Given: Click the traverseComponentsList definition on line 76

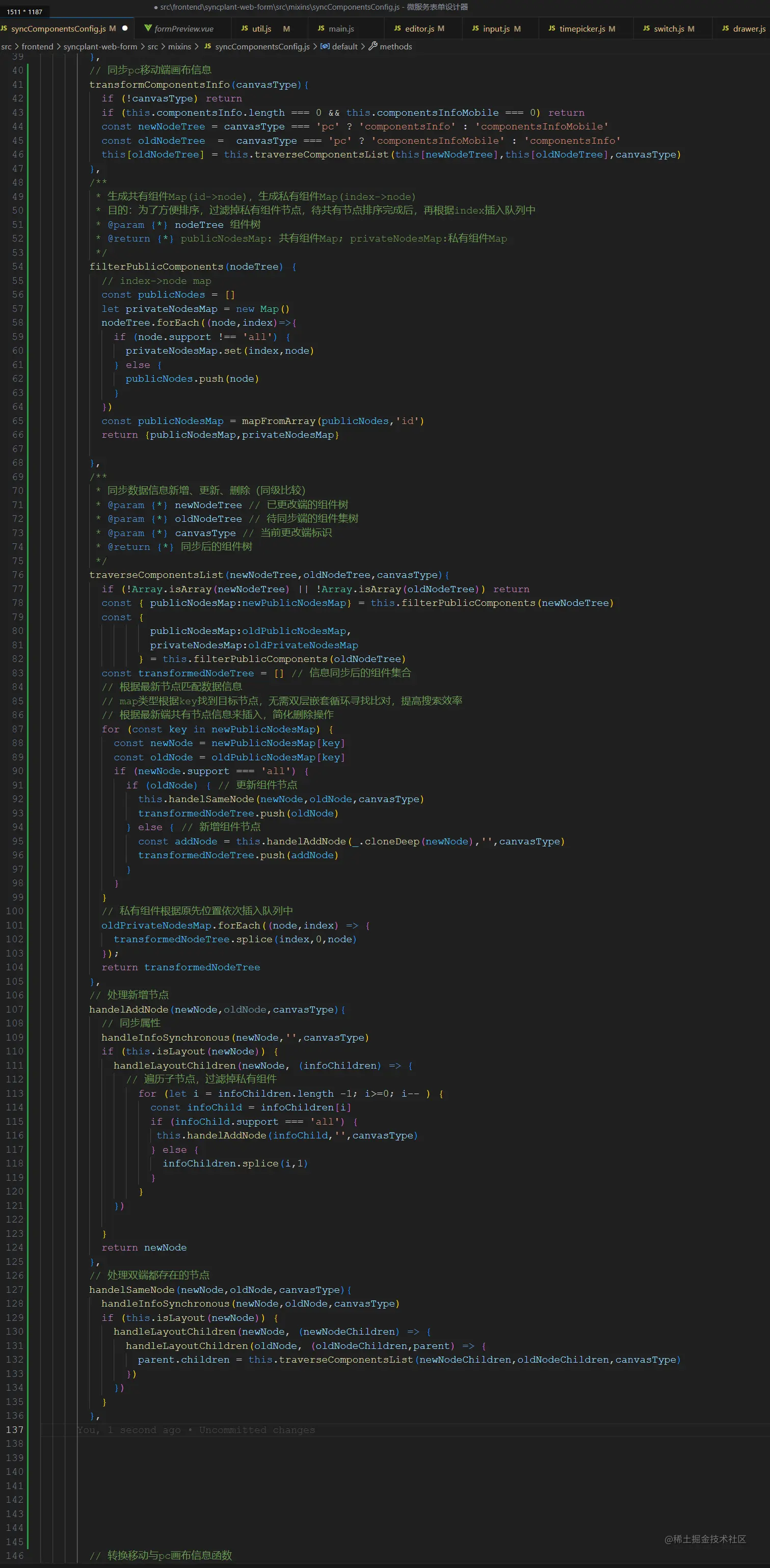Looking at the screenshot, I should pos(156,575).
